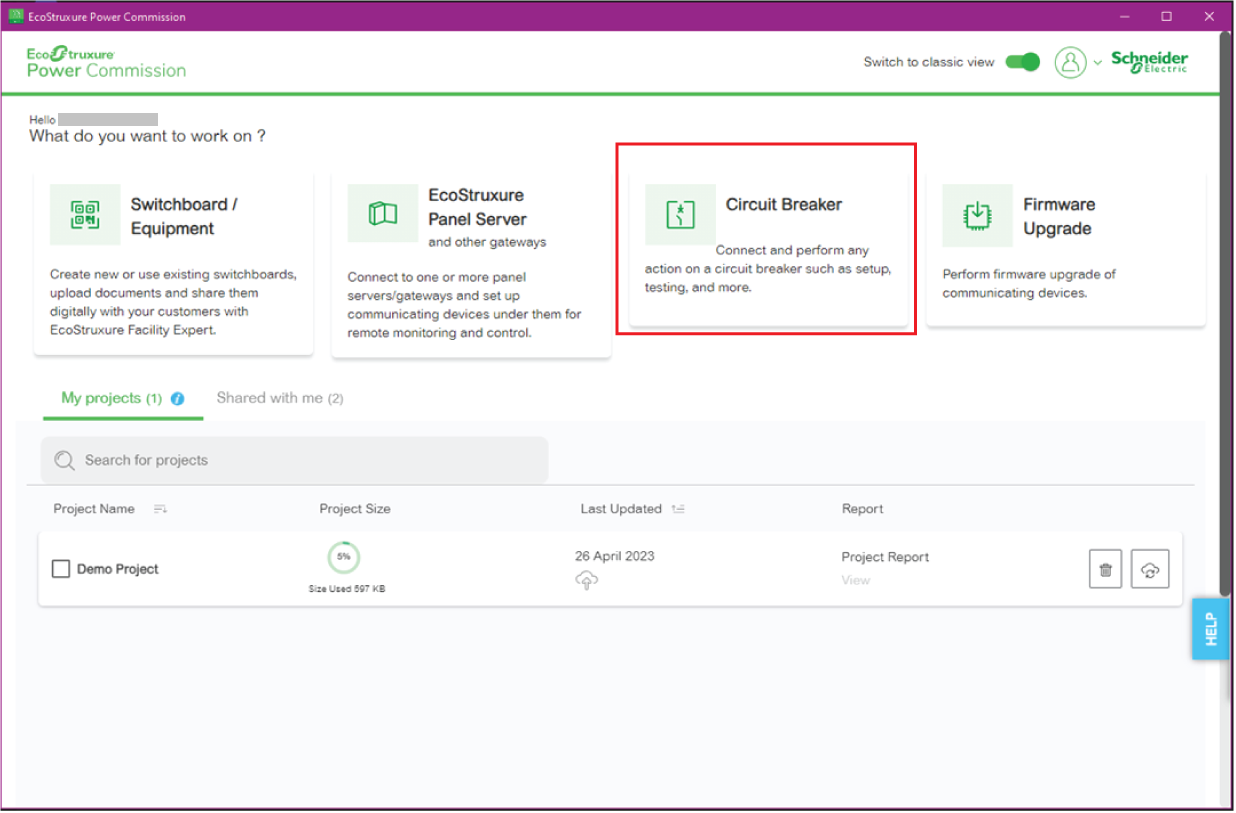Click the Circuit Breaker icon
Viewport: 1236px width, 813px height.
680,214
